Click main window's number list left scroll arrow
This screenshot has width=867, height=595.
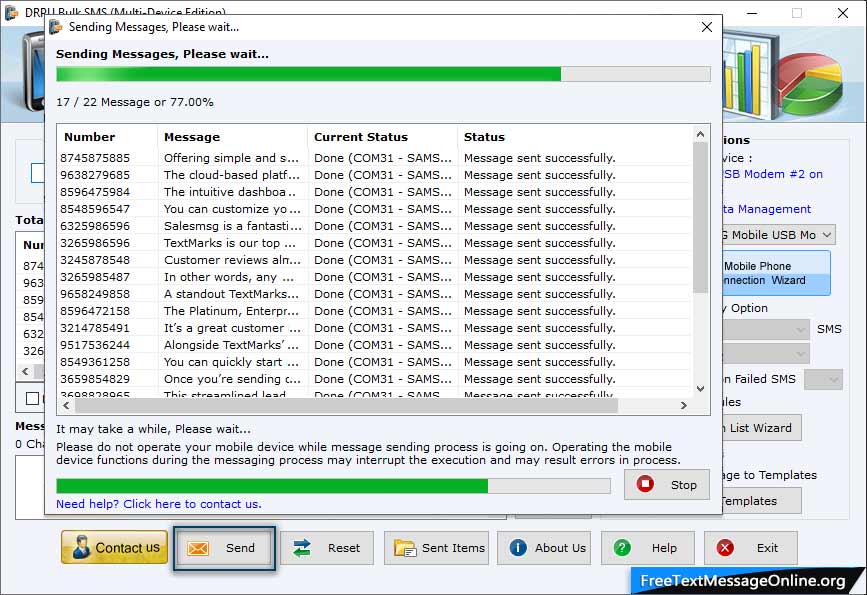click(x=25, y=371)
